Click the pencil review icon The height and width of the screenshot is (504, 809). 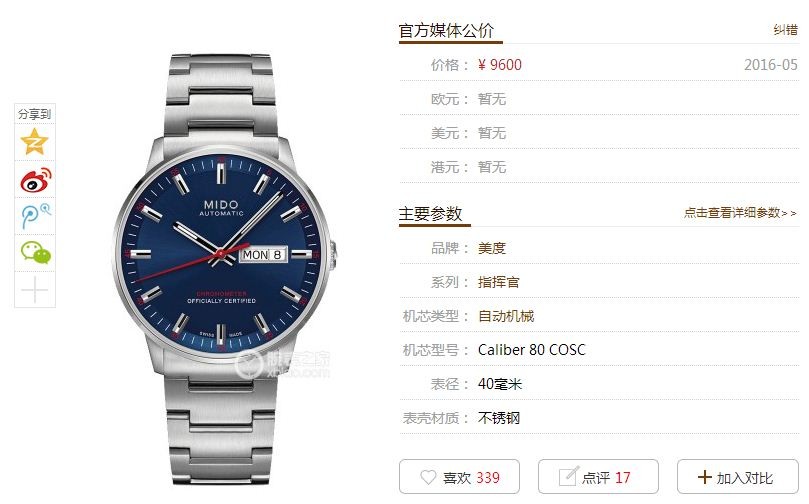pos(568,476)
